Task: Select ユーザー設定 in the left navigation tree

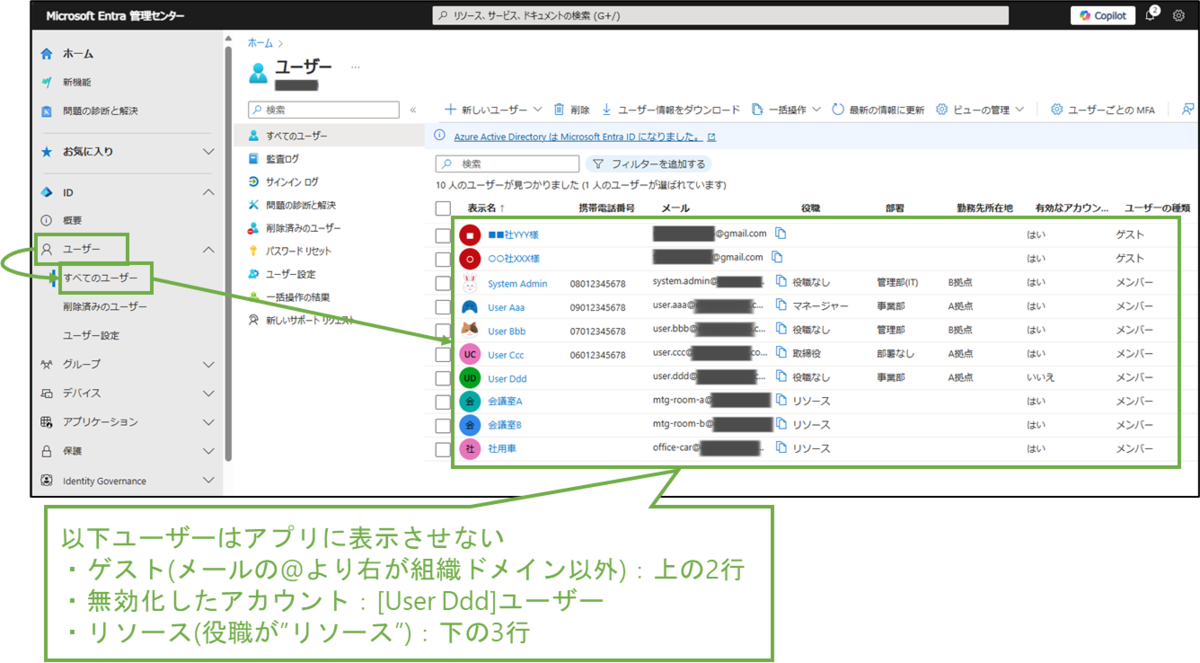Action: tap(91, 336)
